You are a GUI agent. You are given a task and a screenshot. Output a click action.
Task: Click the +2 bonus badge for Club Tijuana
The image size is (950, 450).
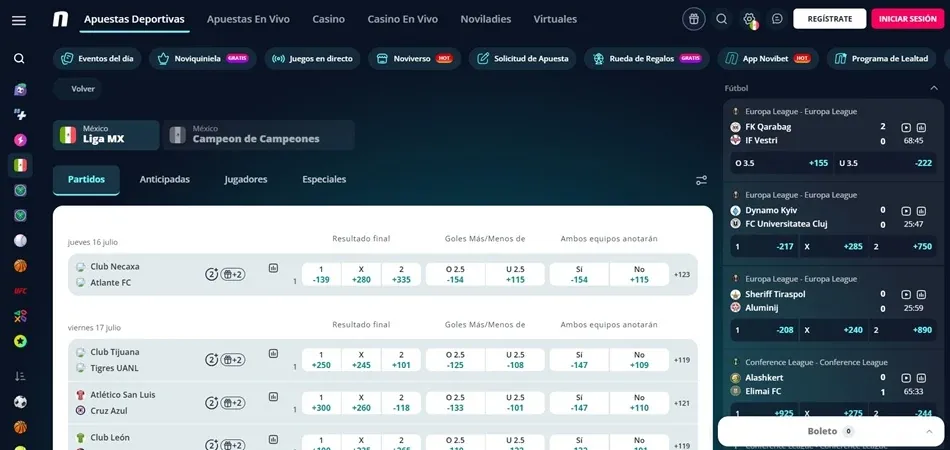coord(233,360)
